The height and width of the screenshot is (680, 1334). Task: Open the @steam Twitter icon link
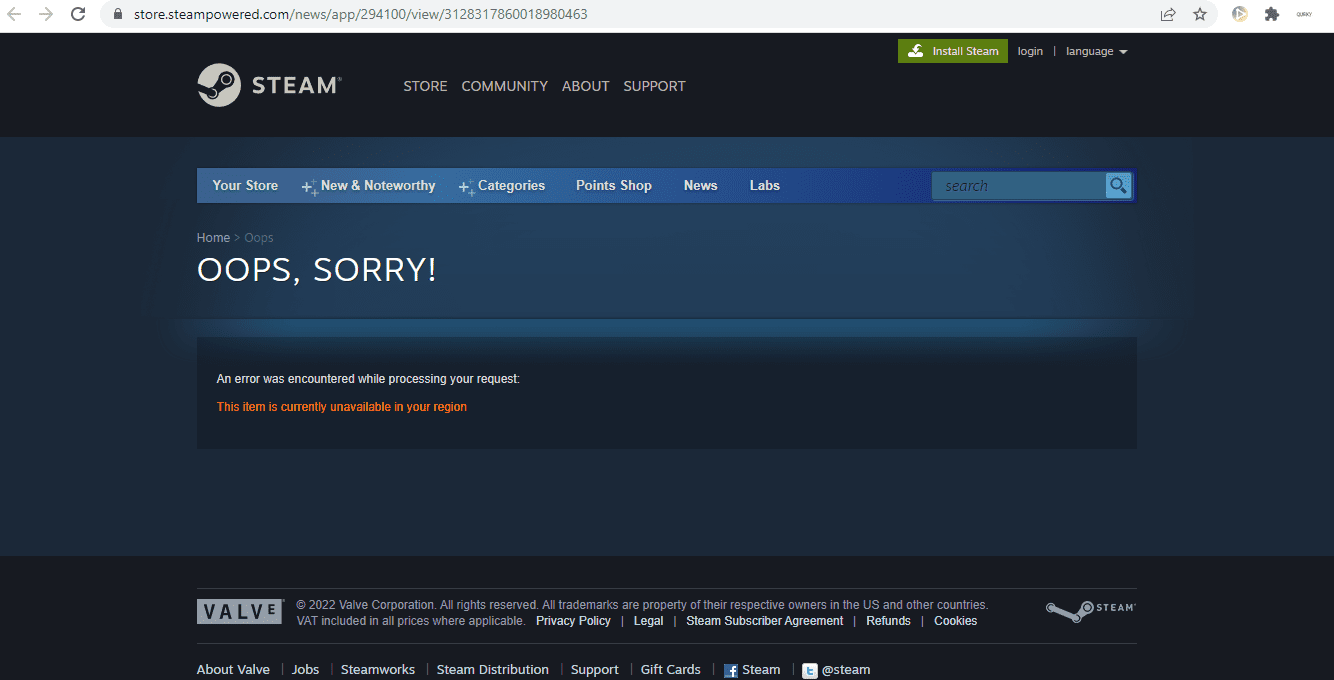[x=810, y=671]
